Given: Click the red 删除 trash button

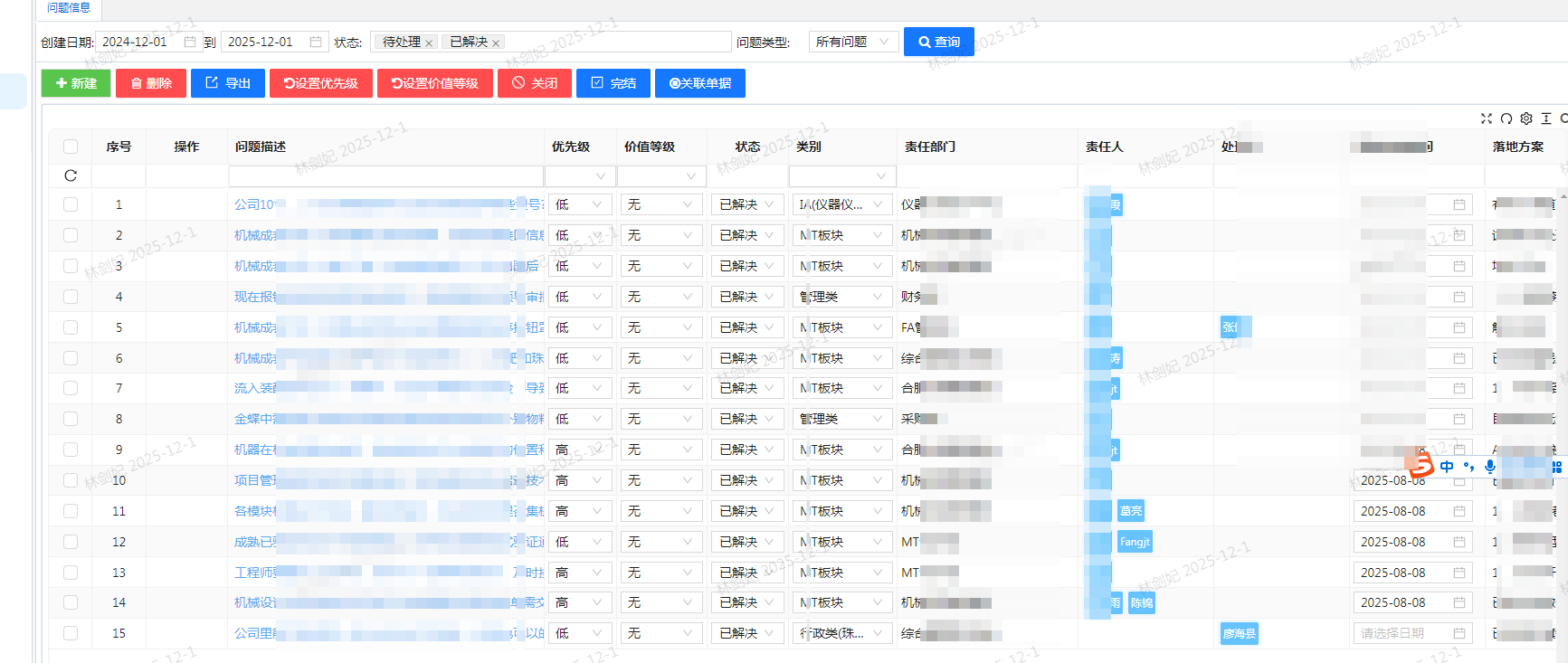Looking at the screenshot, I should [x=151, y=83].
